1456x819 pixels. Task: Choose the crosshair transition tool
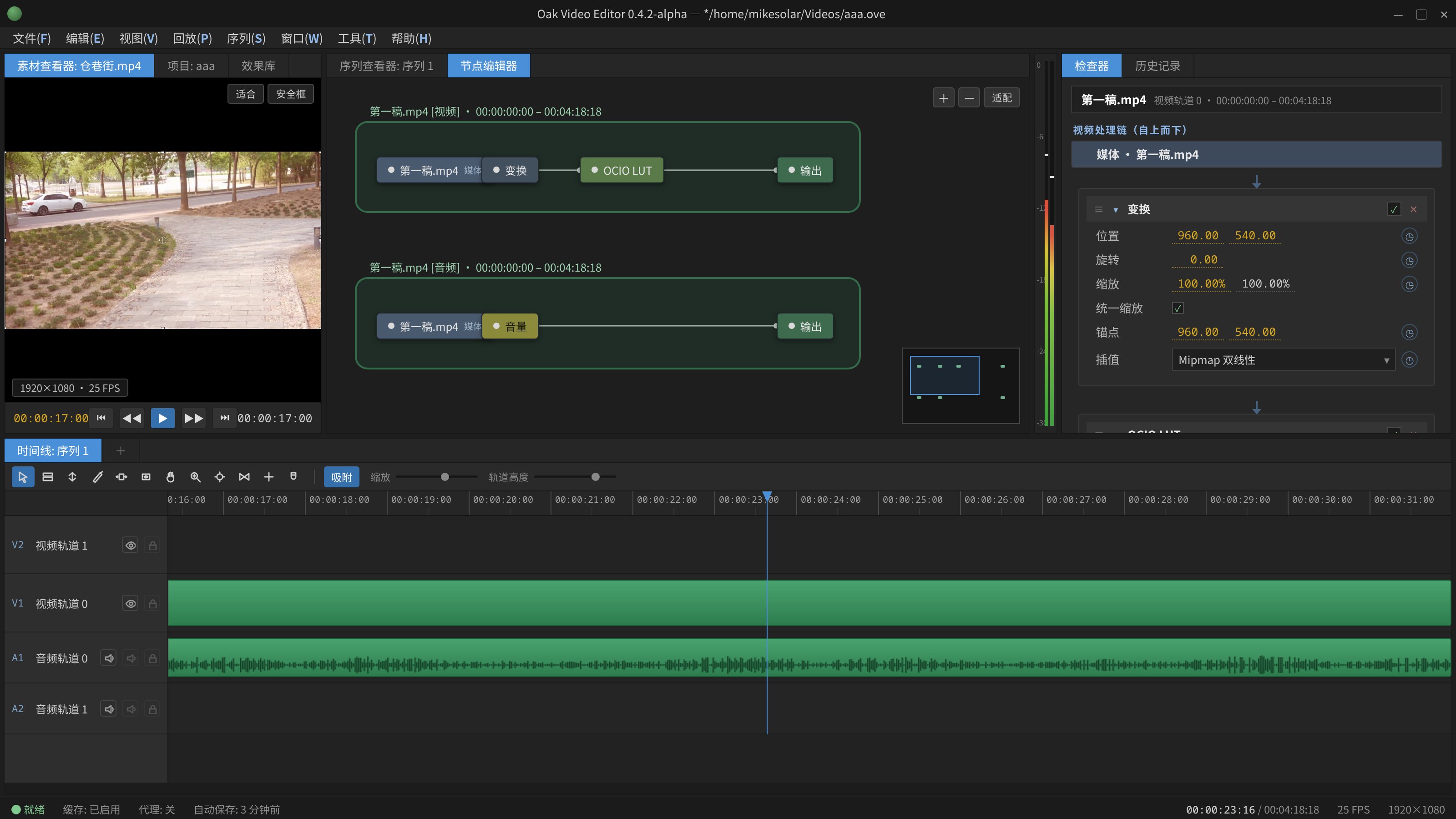pos(220,477)
